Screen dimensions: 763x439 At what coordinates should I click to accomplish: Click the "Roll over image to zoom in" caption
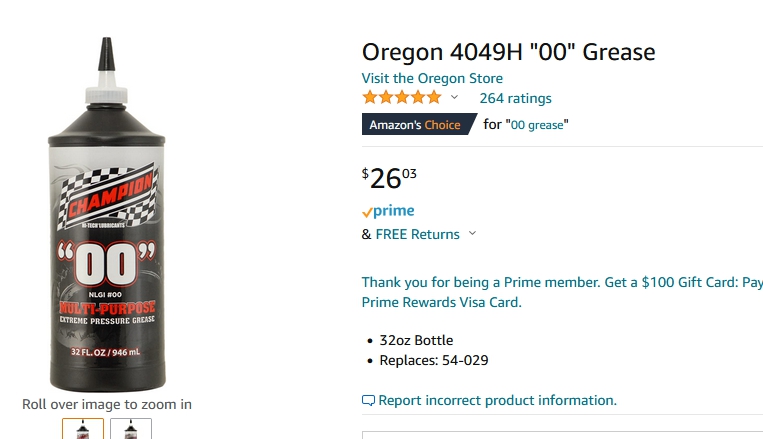[x=107, y=404]
